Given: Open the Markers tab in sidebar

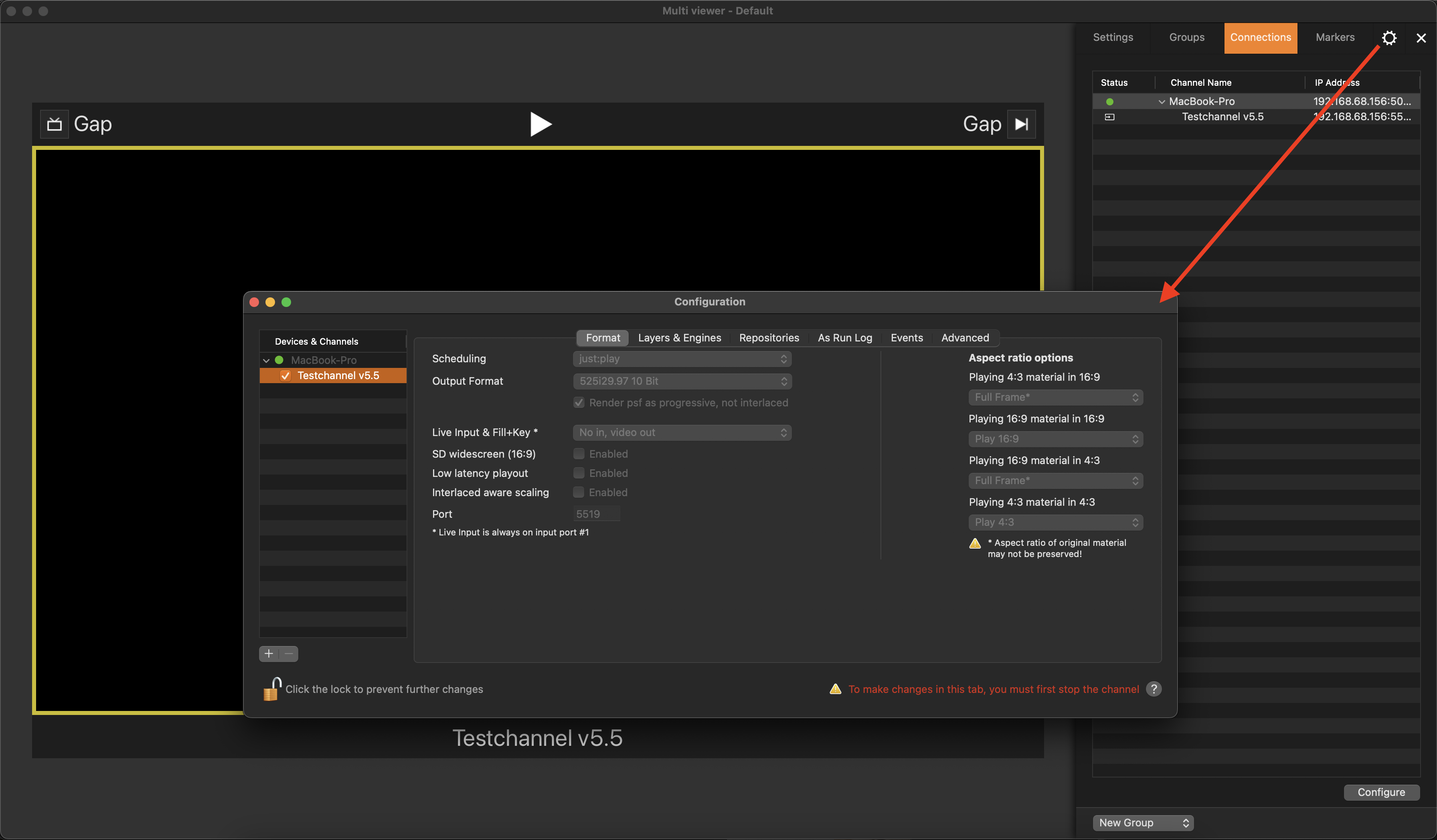Looking at the screenshot, I should coord(1335,38).
